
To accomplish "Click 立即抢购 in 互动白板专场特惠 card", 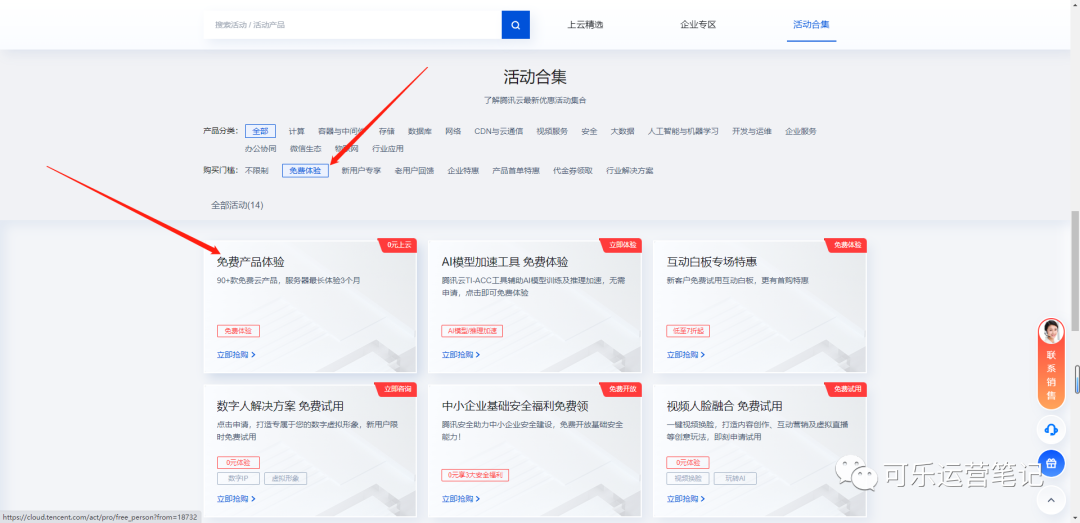I will [686, 355].
